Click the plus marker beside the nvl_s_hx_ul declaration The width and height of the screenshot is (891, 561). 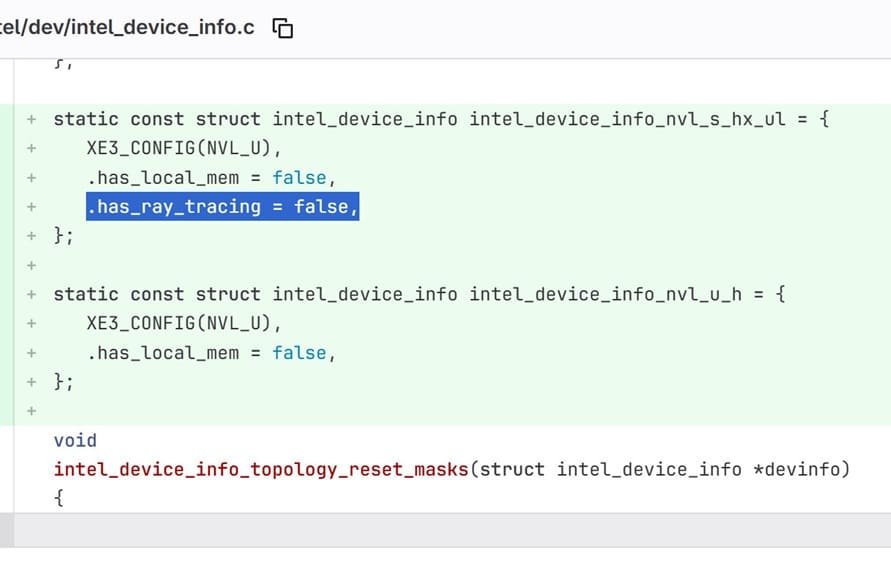tap(32, 119)
